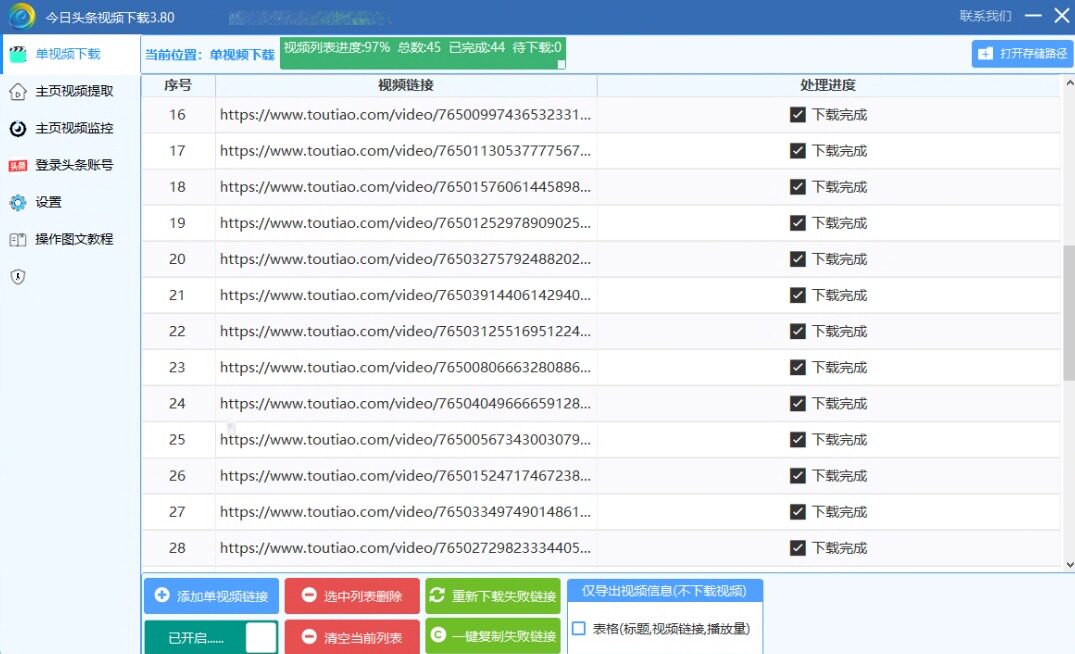The image size is (1075, 654).
Task: Click the copy icon on 一键复制失败链接
Action: (438, 635)
